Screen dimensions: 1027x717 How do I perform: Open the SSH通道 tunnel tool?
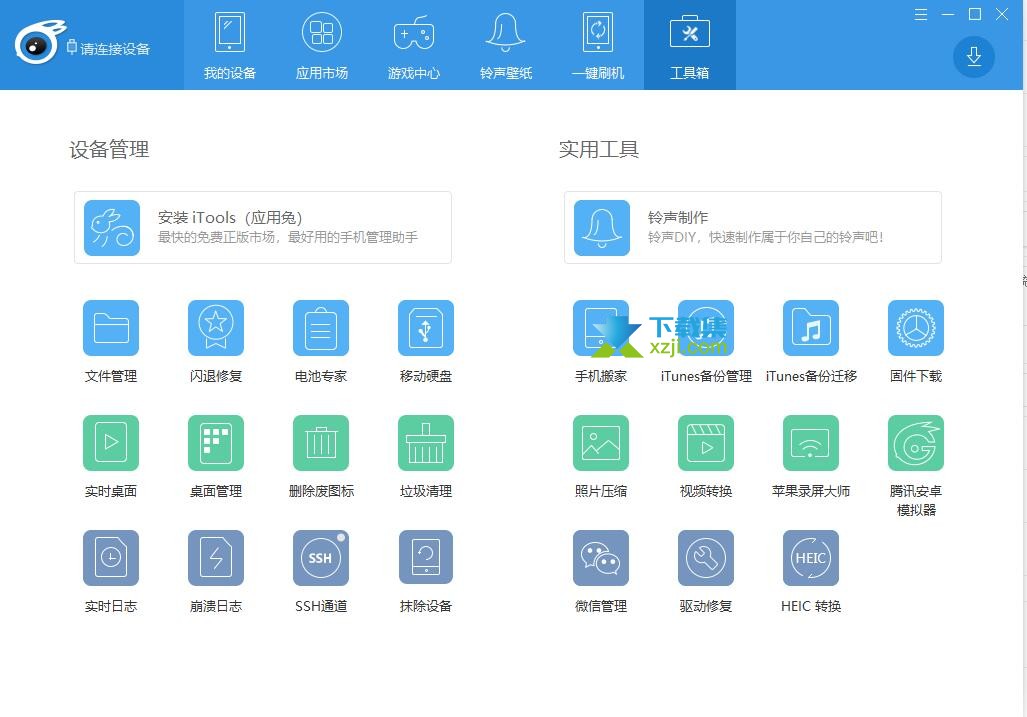pos(321,558)
